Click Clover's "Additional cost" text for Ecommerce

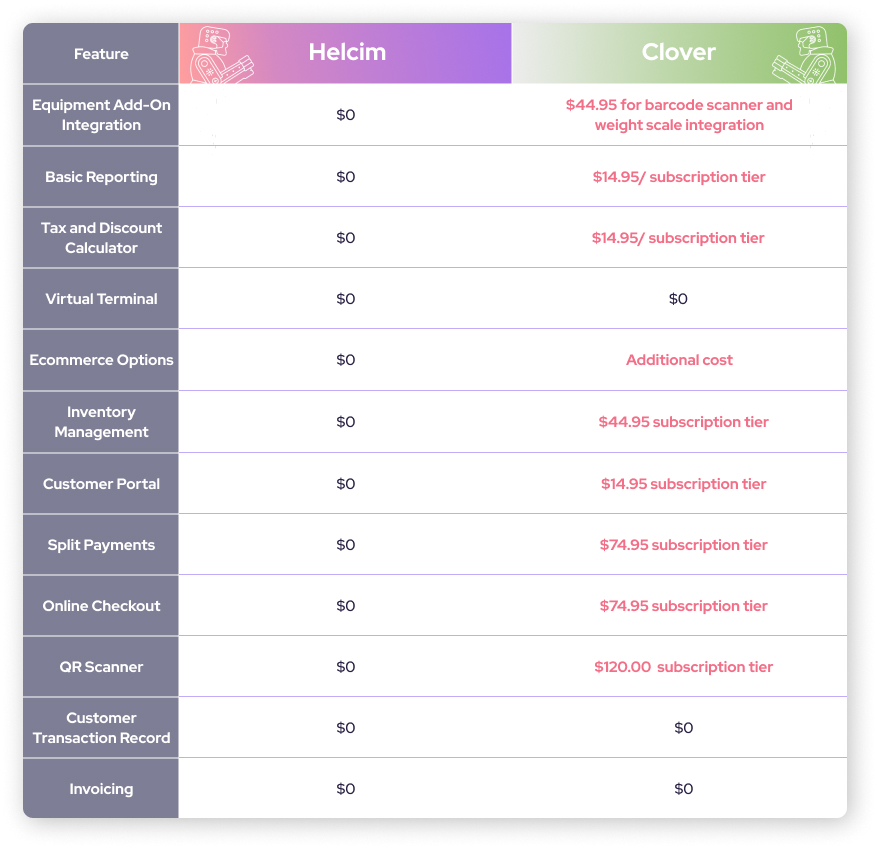pyautogui.click(x=679, y=360)
